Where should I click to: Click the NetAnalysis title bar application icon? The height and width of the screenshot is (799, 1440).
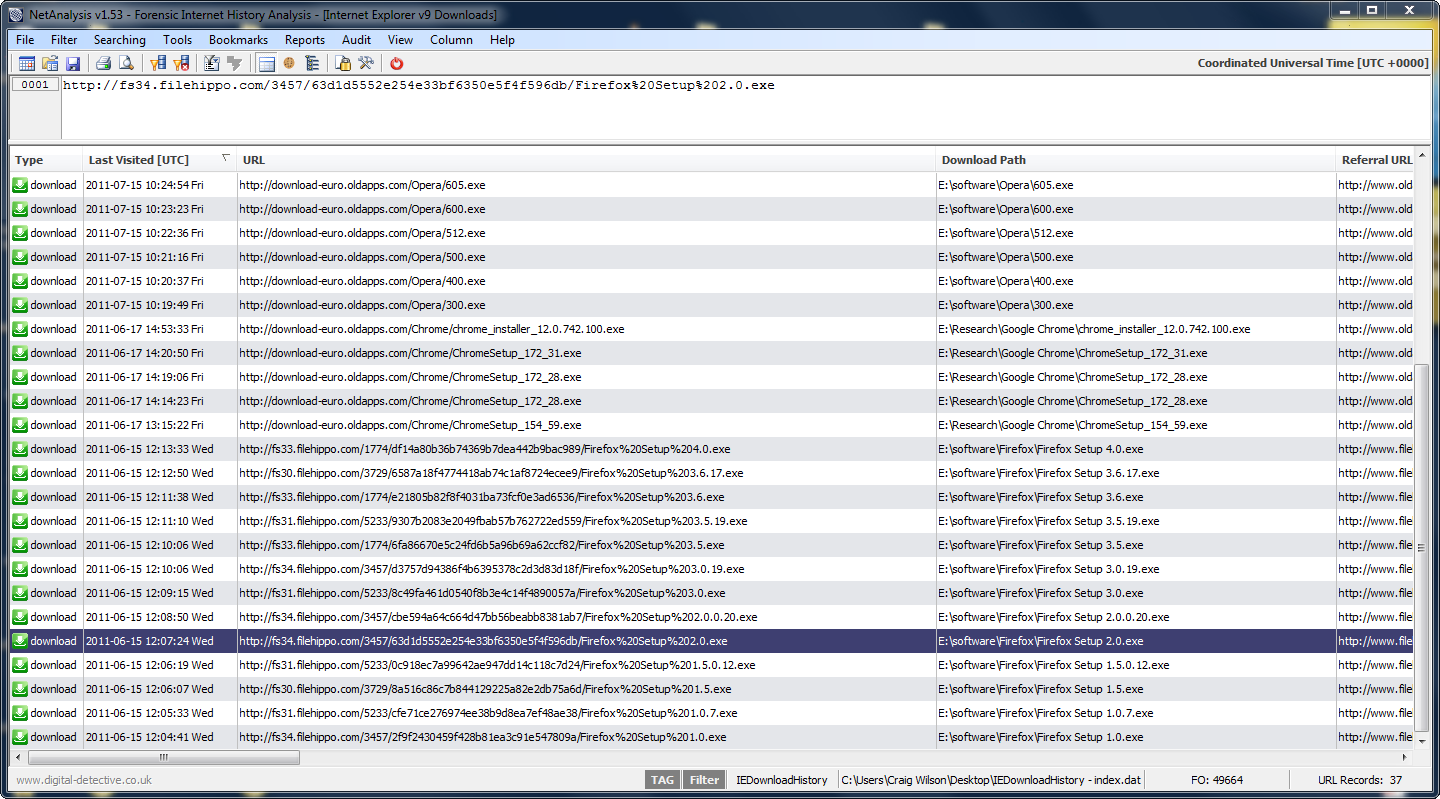[15, 14]
